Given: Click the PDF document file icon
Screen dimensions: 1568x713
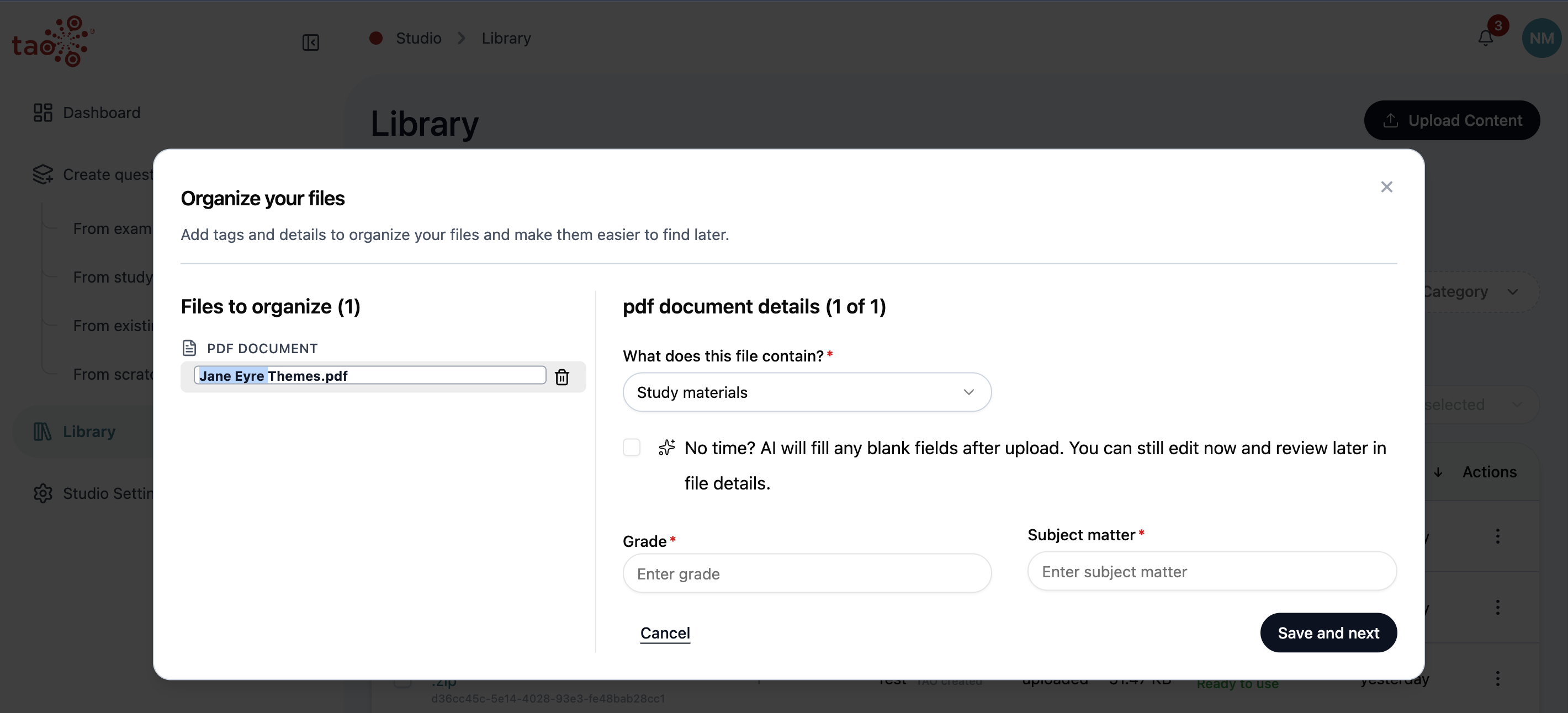Looking at the screenshot, I should 189,348.
